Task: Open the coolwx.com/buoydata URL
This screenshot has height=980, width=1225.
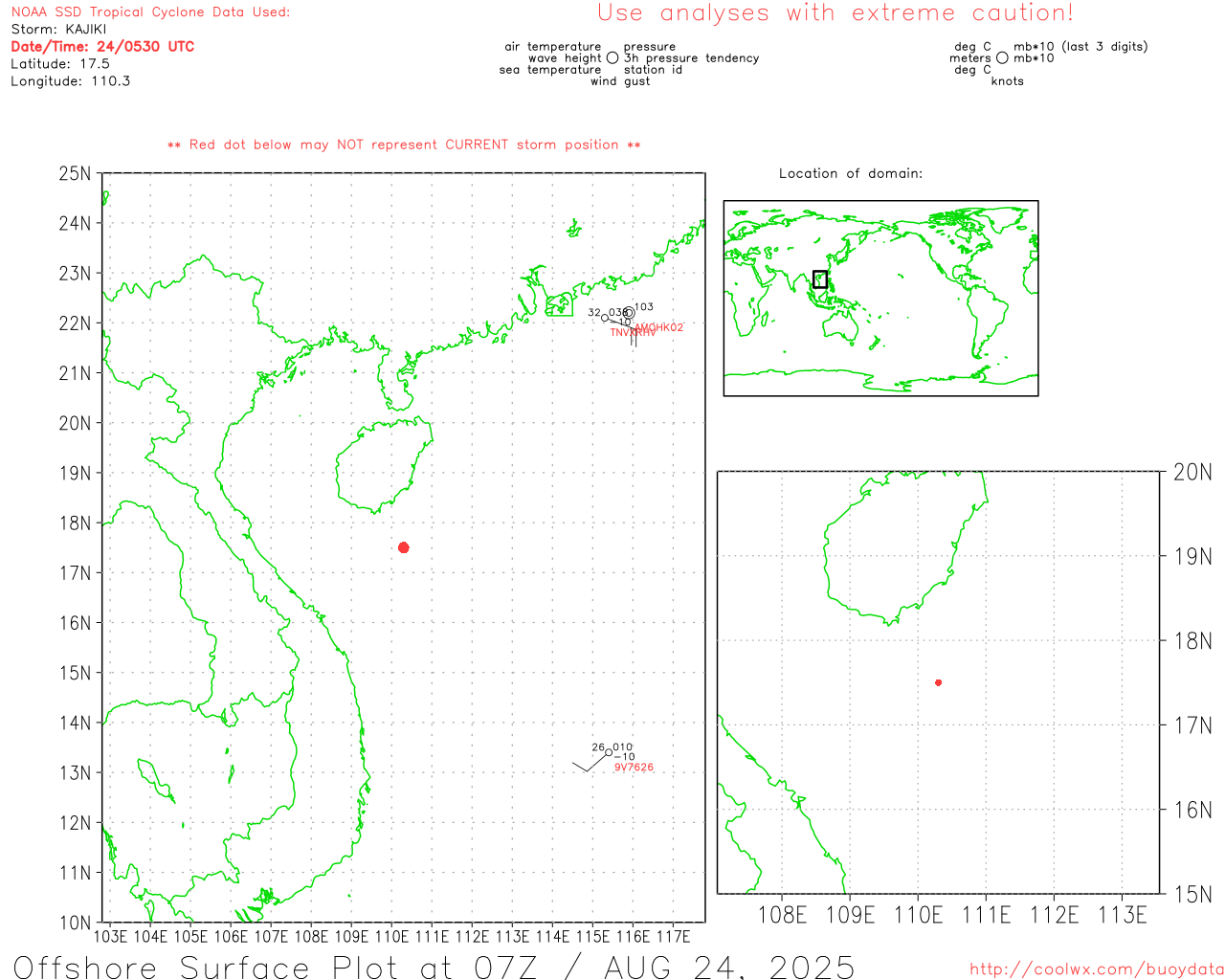Action: (1097, 969)
